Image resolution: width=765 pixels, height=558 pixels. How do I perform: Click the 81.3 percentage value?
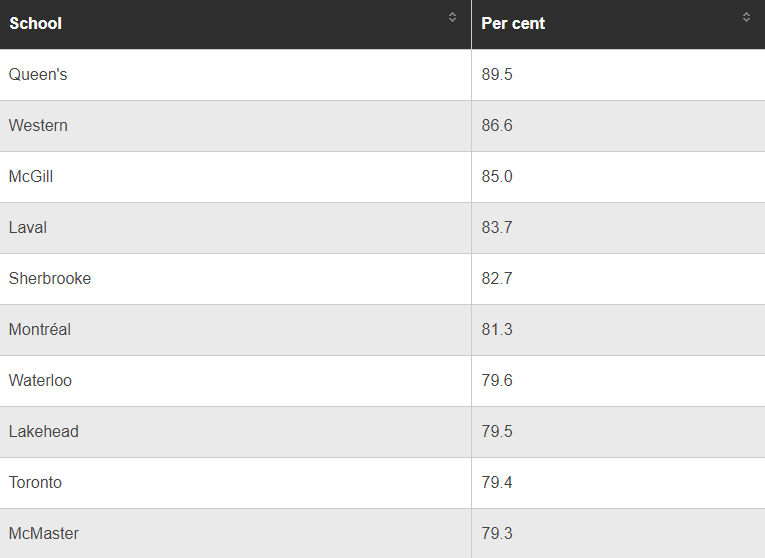point(497,330)
